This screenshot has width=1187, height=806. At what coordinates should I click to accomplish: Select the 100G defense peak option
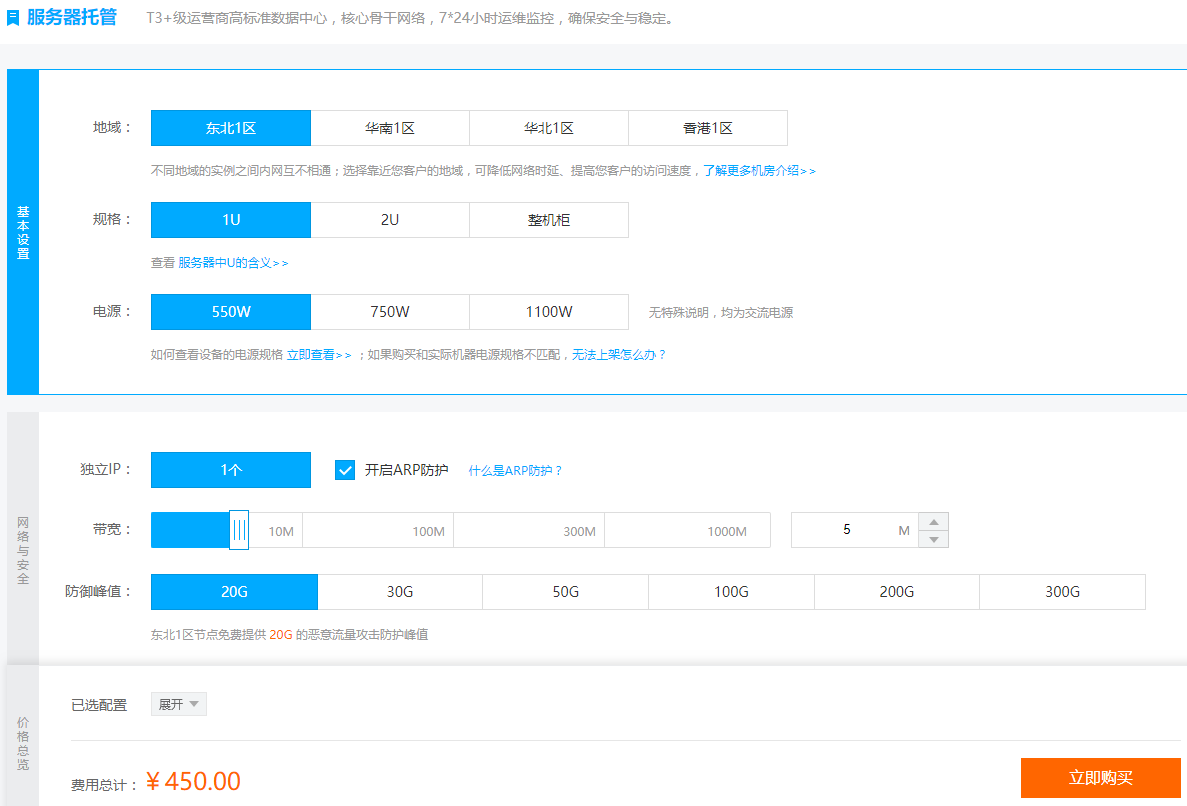pos(731,592)
